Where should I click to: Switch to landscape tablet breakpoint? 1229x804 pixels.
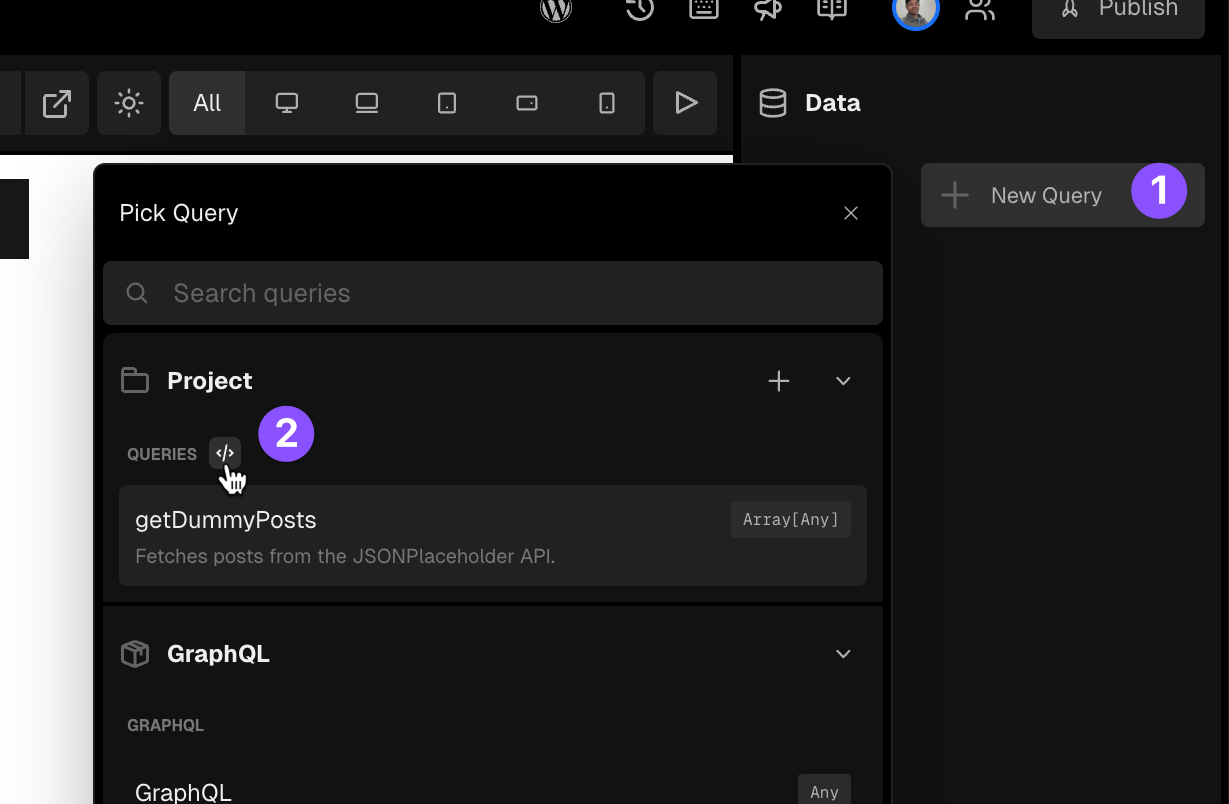[x=527, y=103]
